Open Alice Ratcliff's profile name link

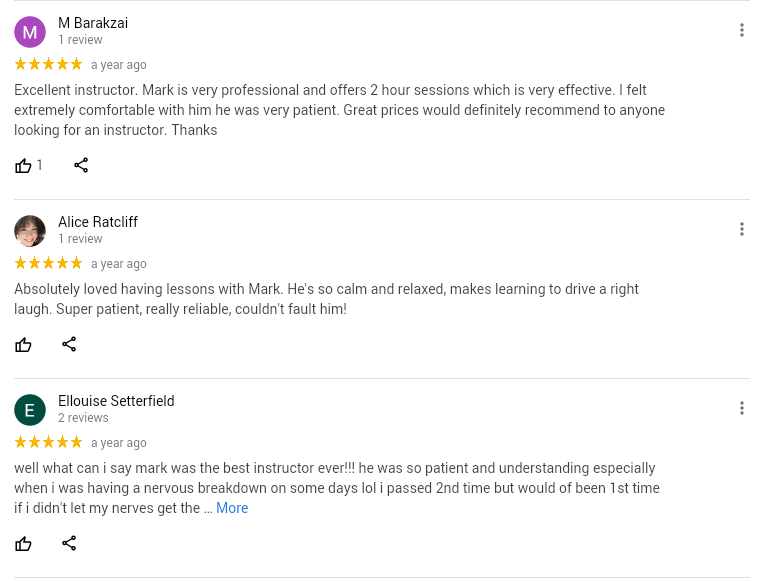pos(98,222)
